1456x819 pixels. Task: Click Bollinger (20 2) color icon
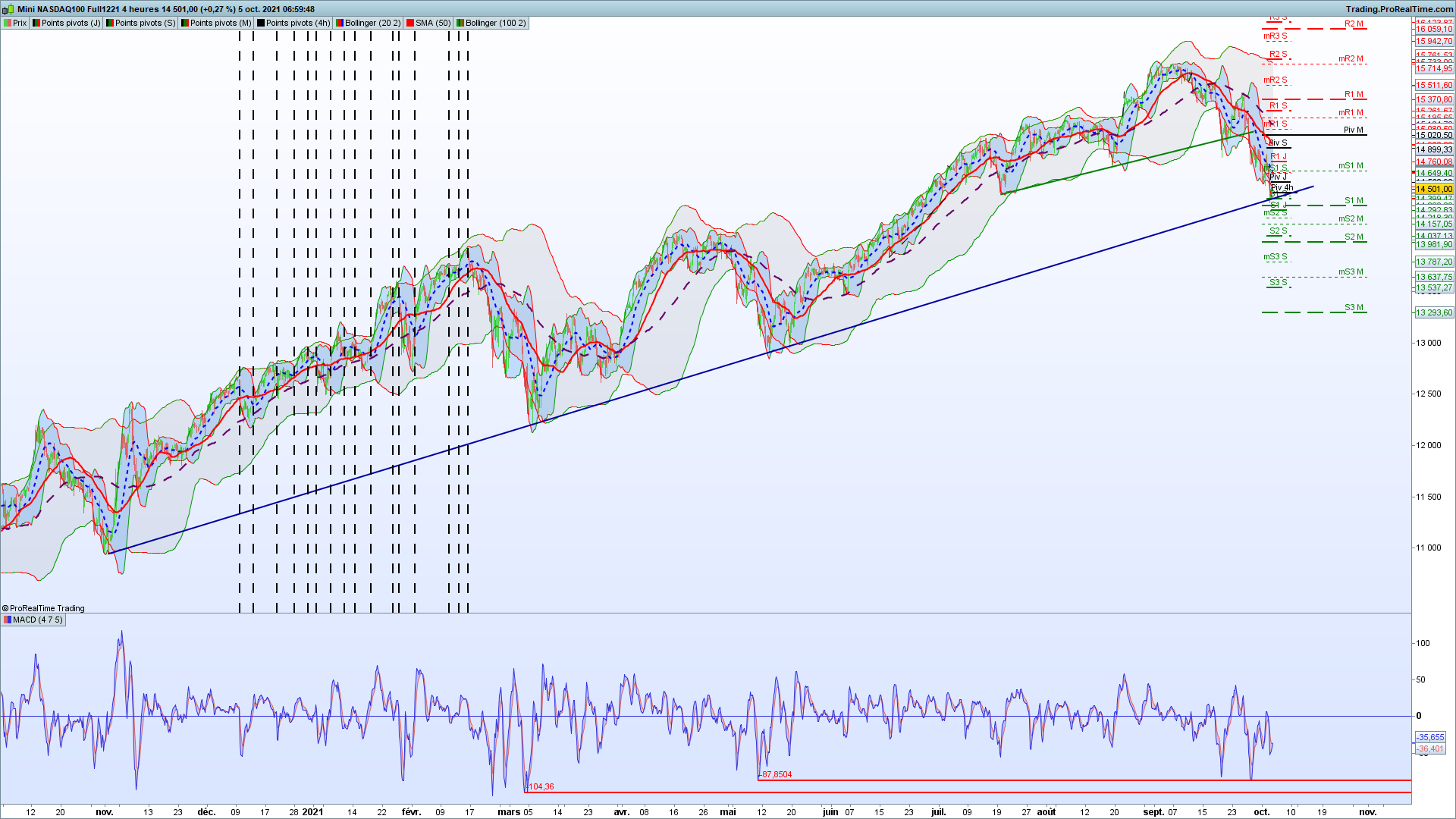[340, 23]
